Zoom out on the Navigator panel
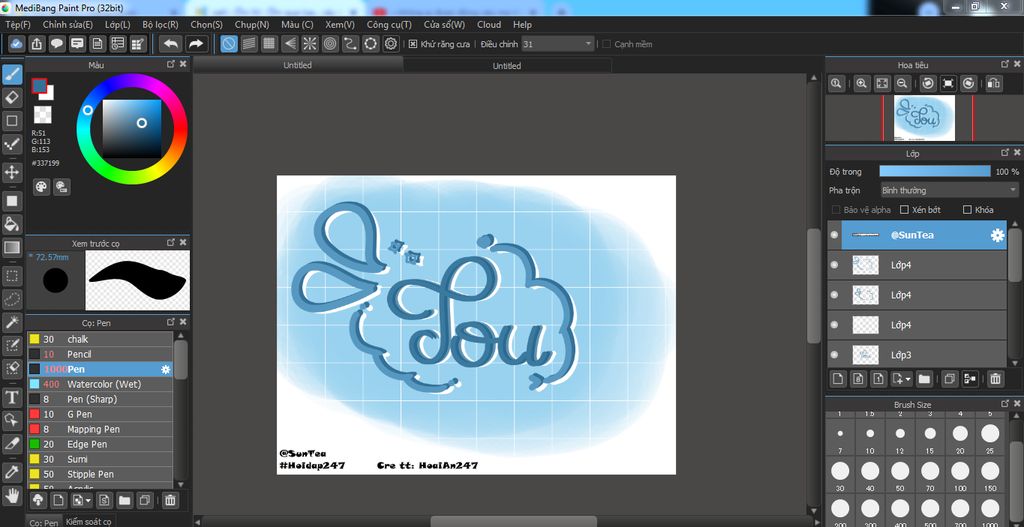The image size is (1024, 527). tap(902, 84)
